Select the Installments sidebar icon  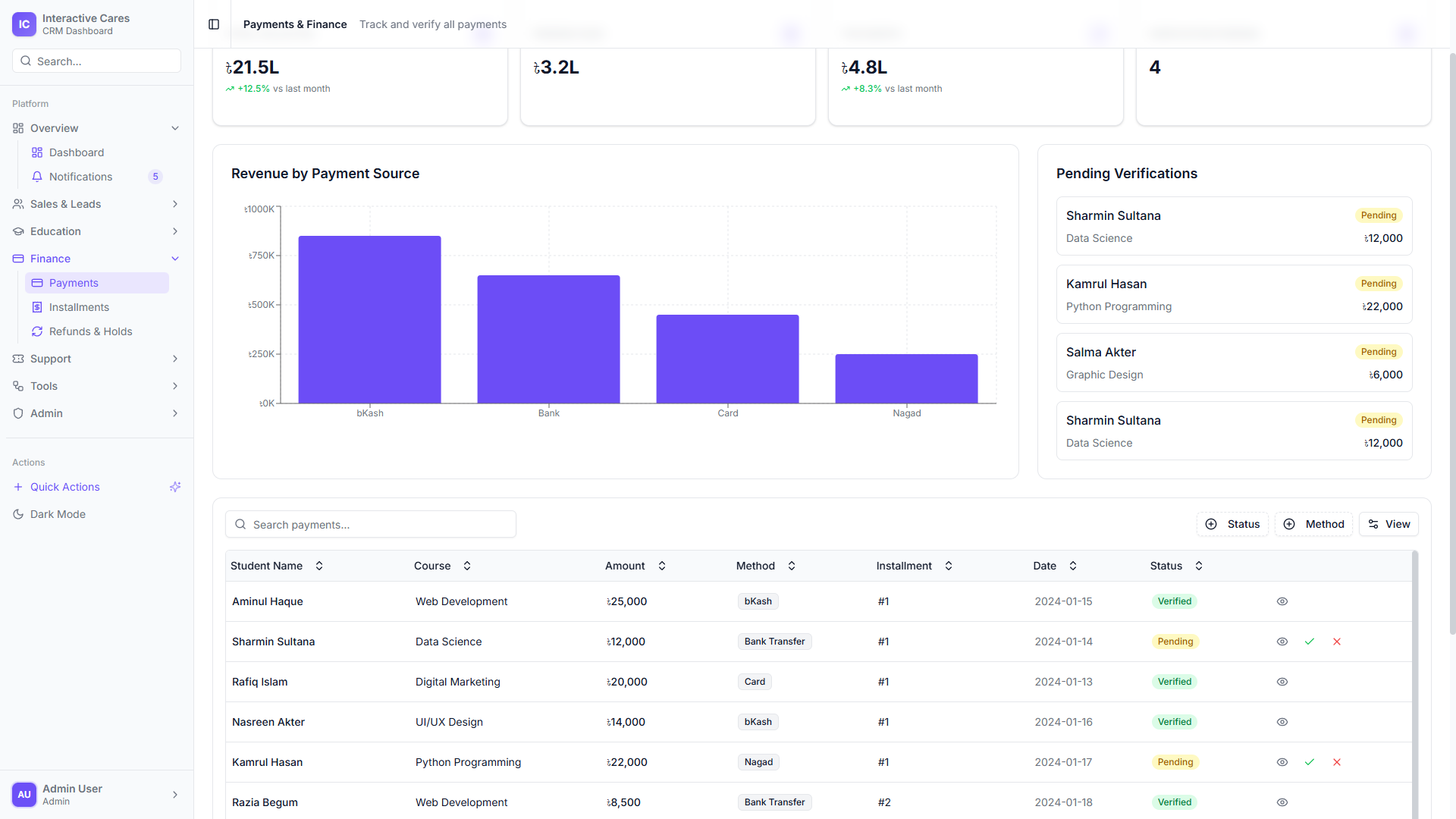pos(38,307)
